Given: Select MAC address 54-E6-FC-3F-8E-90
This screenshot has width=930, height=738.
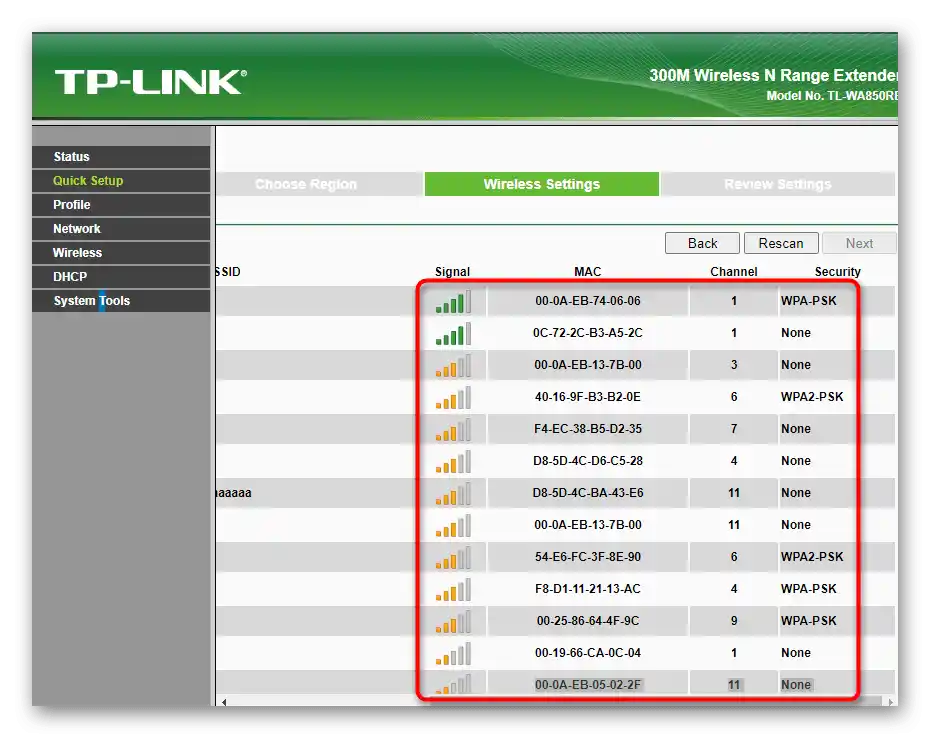Looking at the screenshot, I should coord(588,558).
